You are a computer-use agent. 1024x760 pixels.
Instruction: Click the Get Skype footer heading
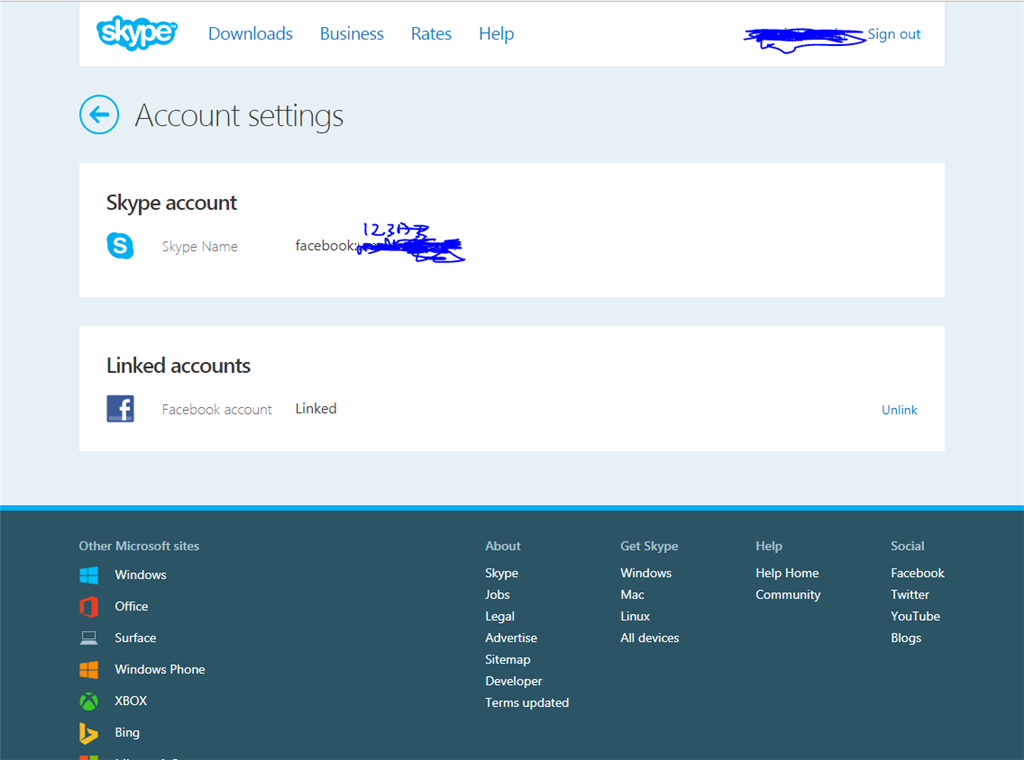[x=649, y=546]
